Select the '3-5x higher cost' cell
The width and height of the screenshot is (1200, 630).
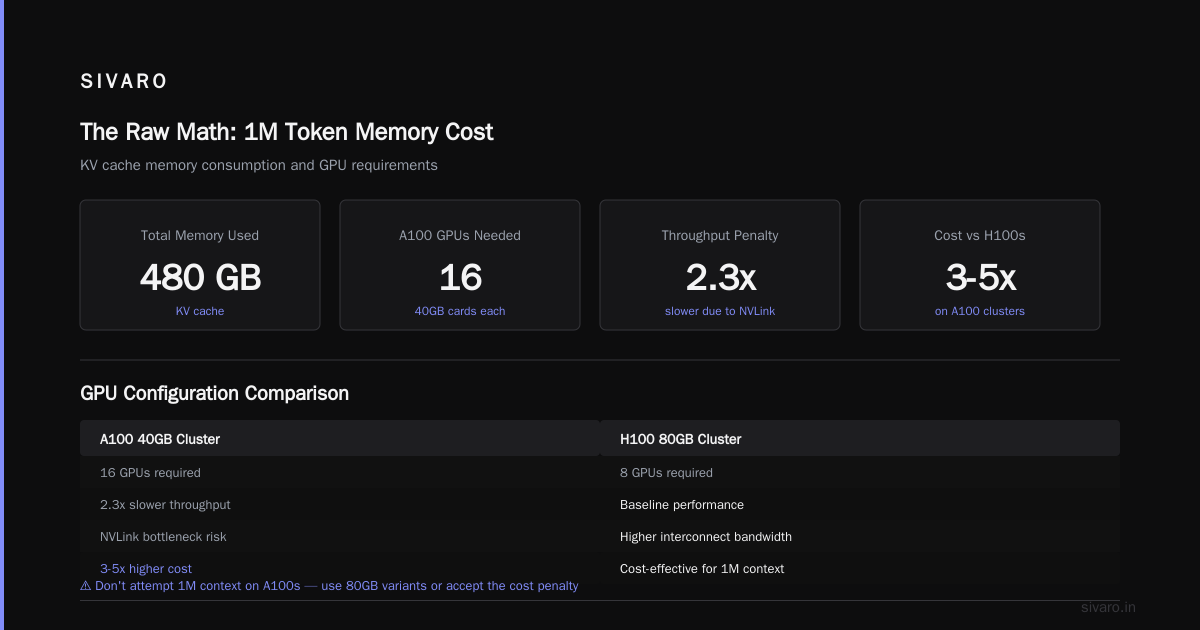pyautogui.click(x=340, y=569)
